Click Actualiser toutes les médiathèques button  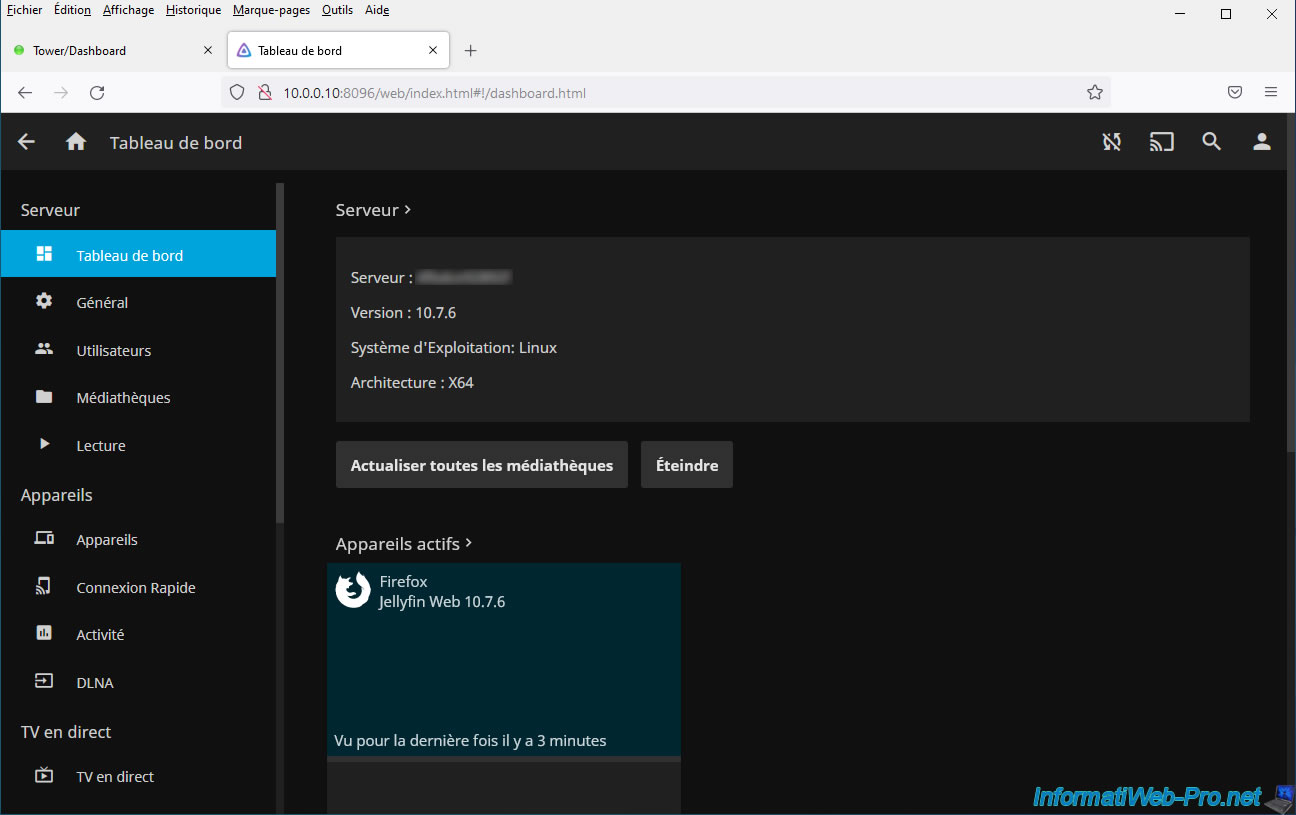click(x=481, y=465)
